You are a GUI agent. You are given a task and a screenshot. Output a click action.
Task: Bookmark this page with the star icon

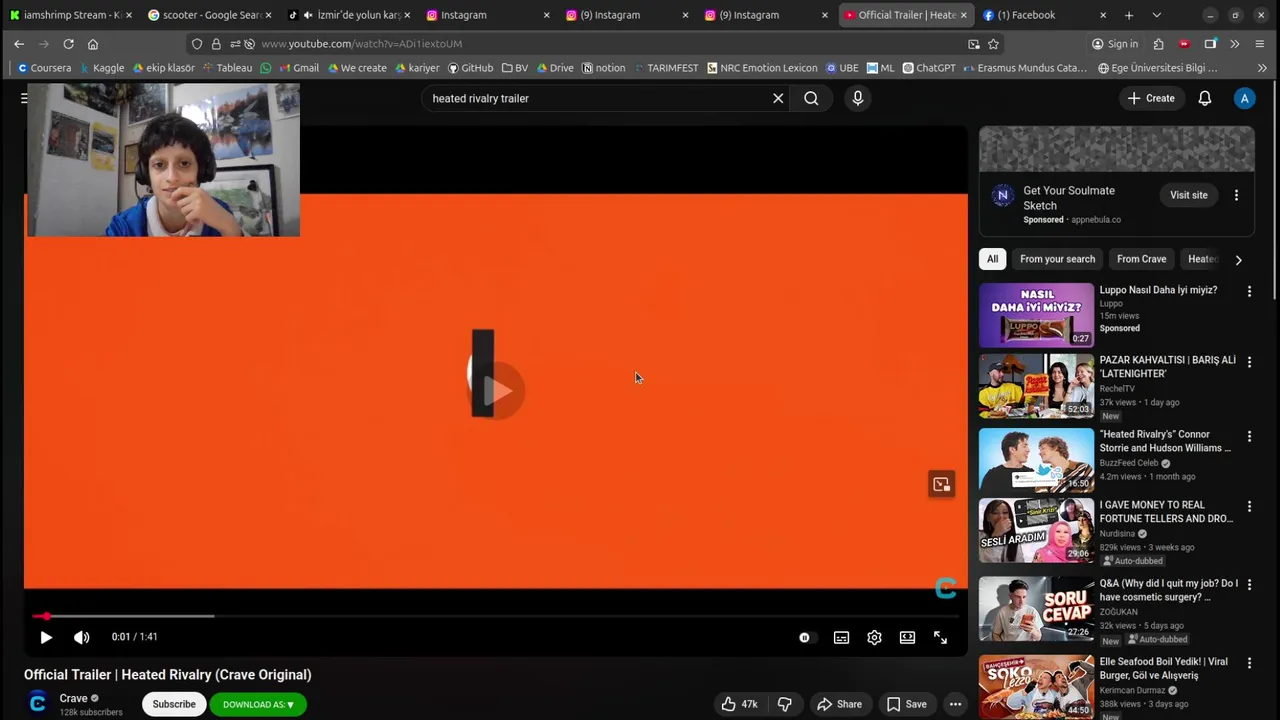(993, 44)
